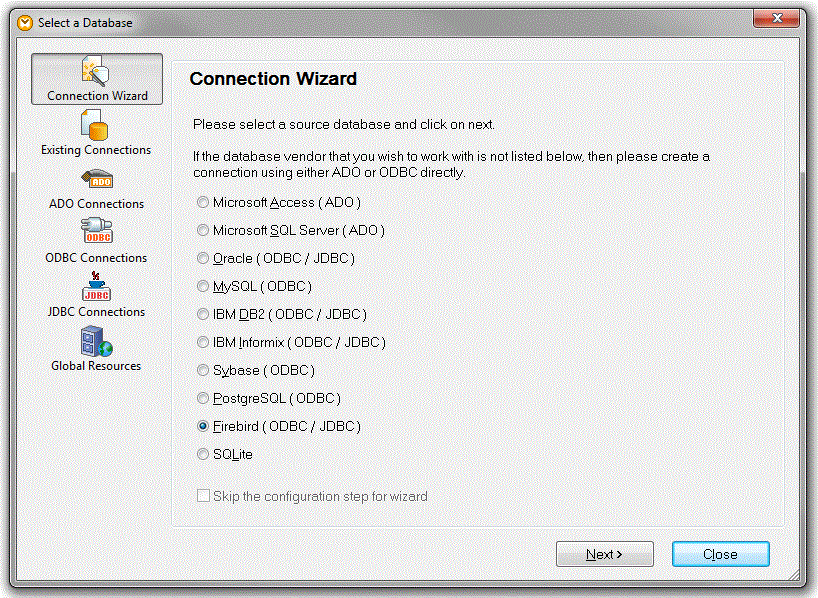Choose IBM DB2 (ODBC / JDBC)
Image resolution: width=818 pixels, height=598 pixels.
tap(203, 314)
